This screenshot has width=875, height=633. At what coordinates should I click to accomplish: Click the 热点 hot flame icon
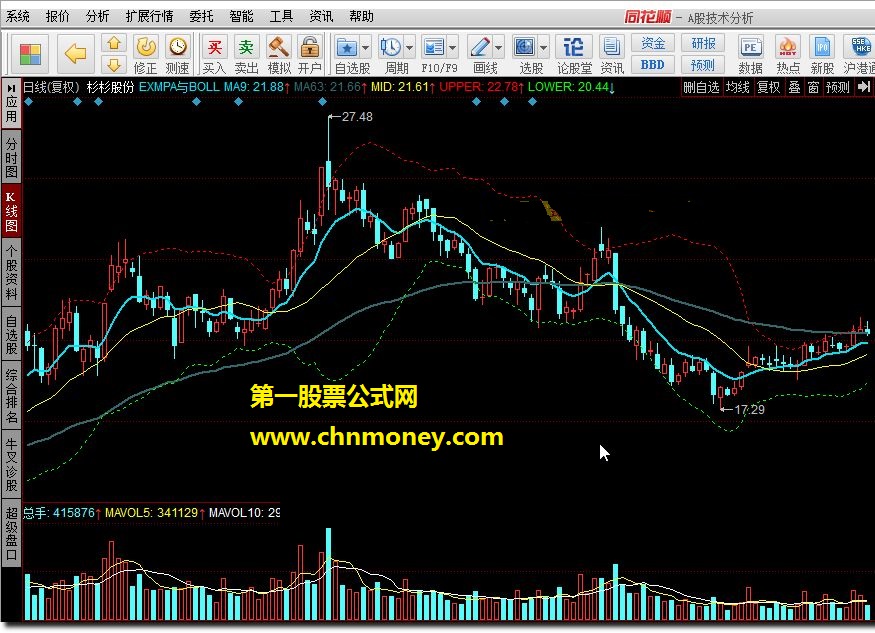point(787,47)
